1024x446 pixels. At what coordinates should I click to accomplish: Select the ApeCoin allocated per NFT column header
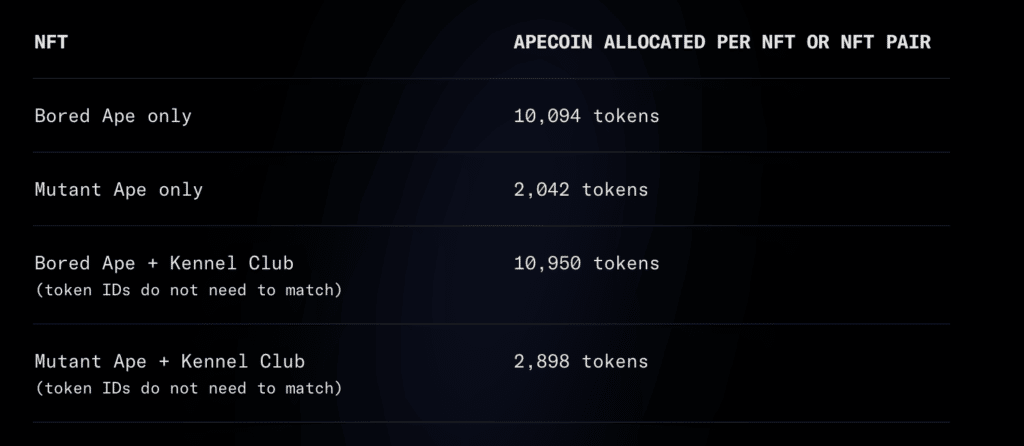pos(722,43)
